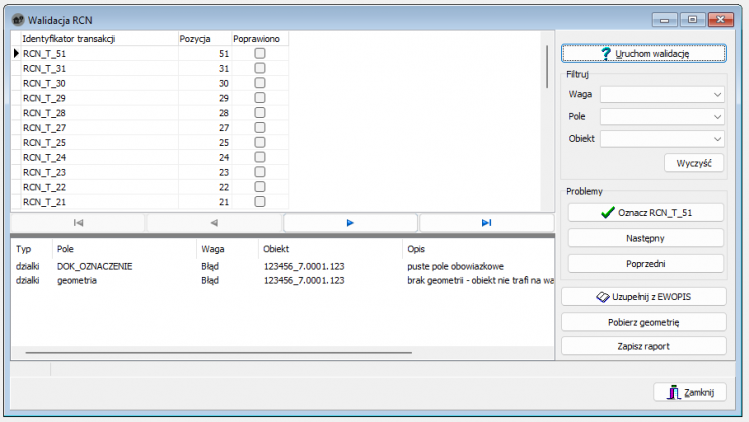Image resolution: width=749 pixels, height=422 pixels.
Task: Tick Poprawiono checkbox for RCN_T_24
Action: click(x=260, y=157)
